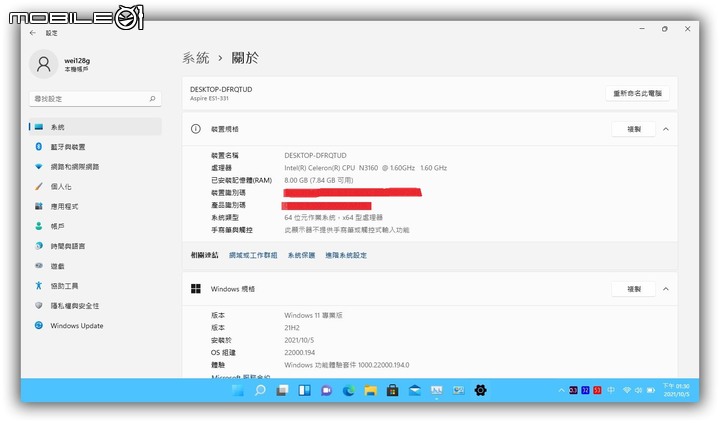Select 系統 in the settings sidebar

click(95, 127)
